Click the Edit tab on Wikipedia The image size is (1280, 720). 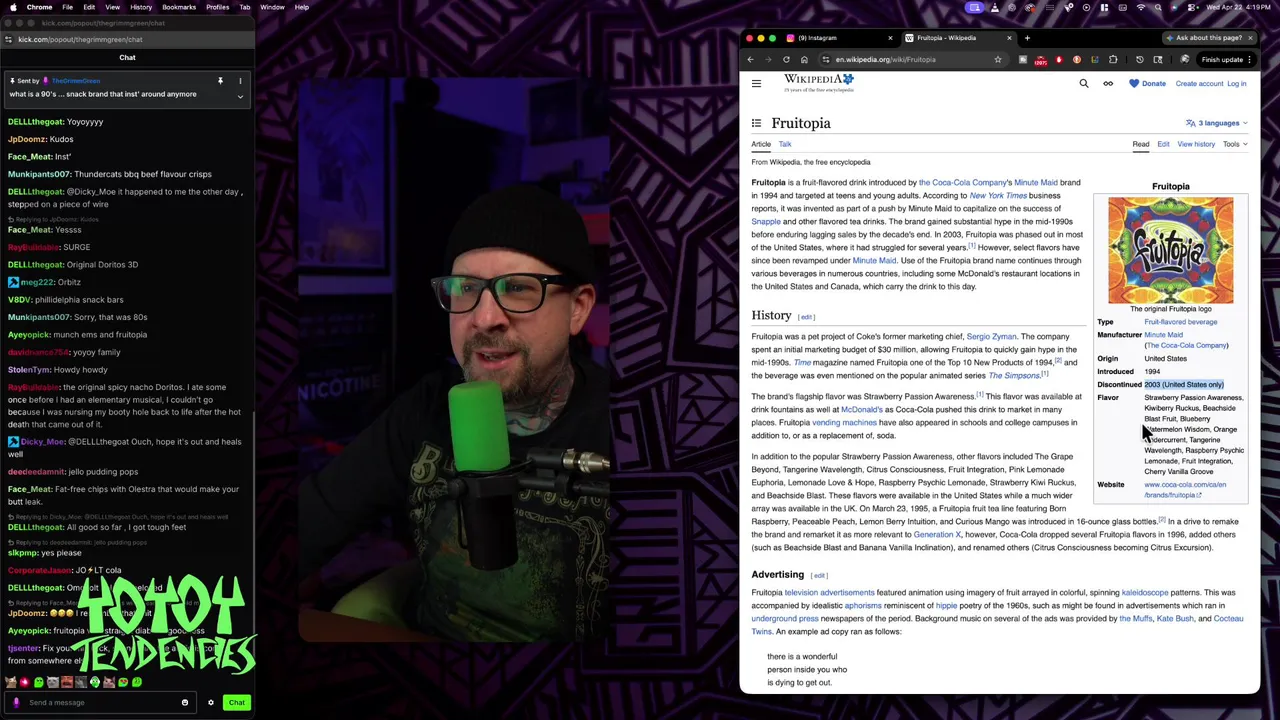pyautogui.click(x=1163, y=144)
